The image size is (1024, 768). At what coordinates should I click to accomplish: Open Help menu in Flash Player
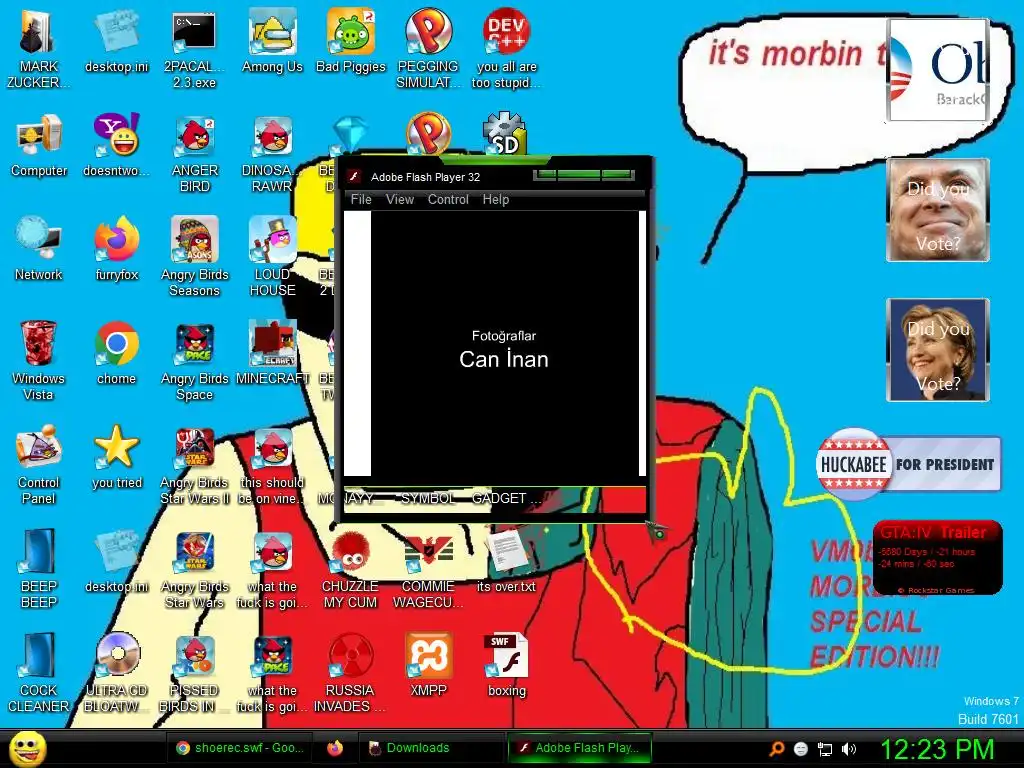(x=496, y=199)
